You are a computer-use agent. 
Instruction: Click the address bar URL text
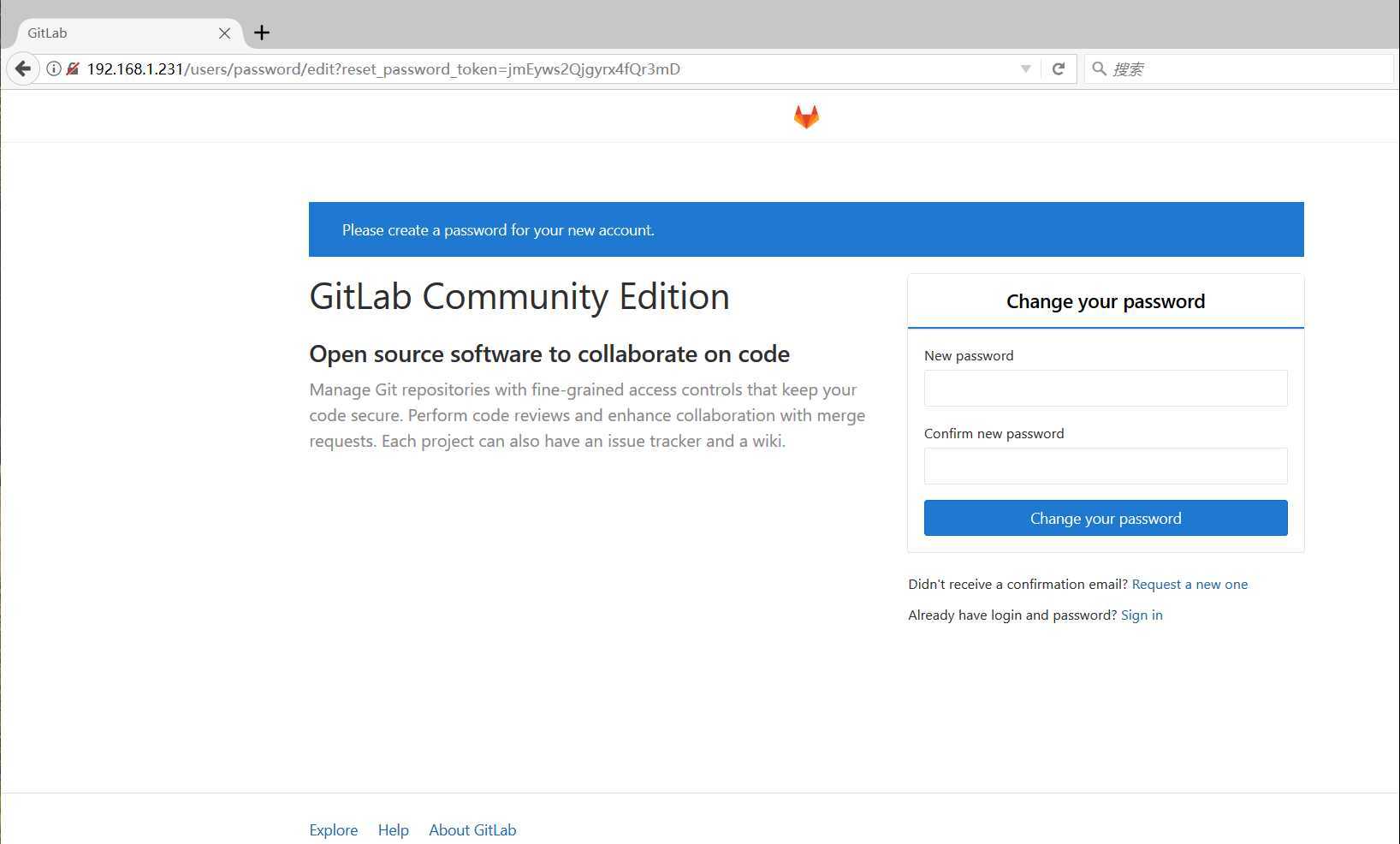(383, 68)
